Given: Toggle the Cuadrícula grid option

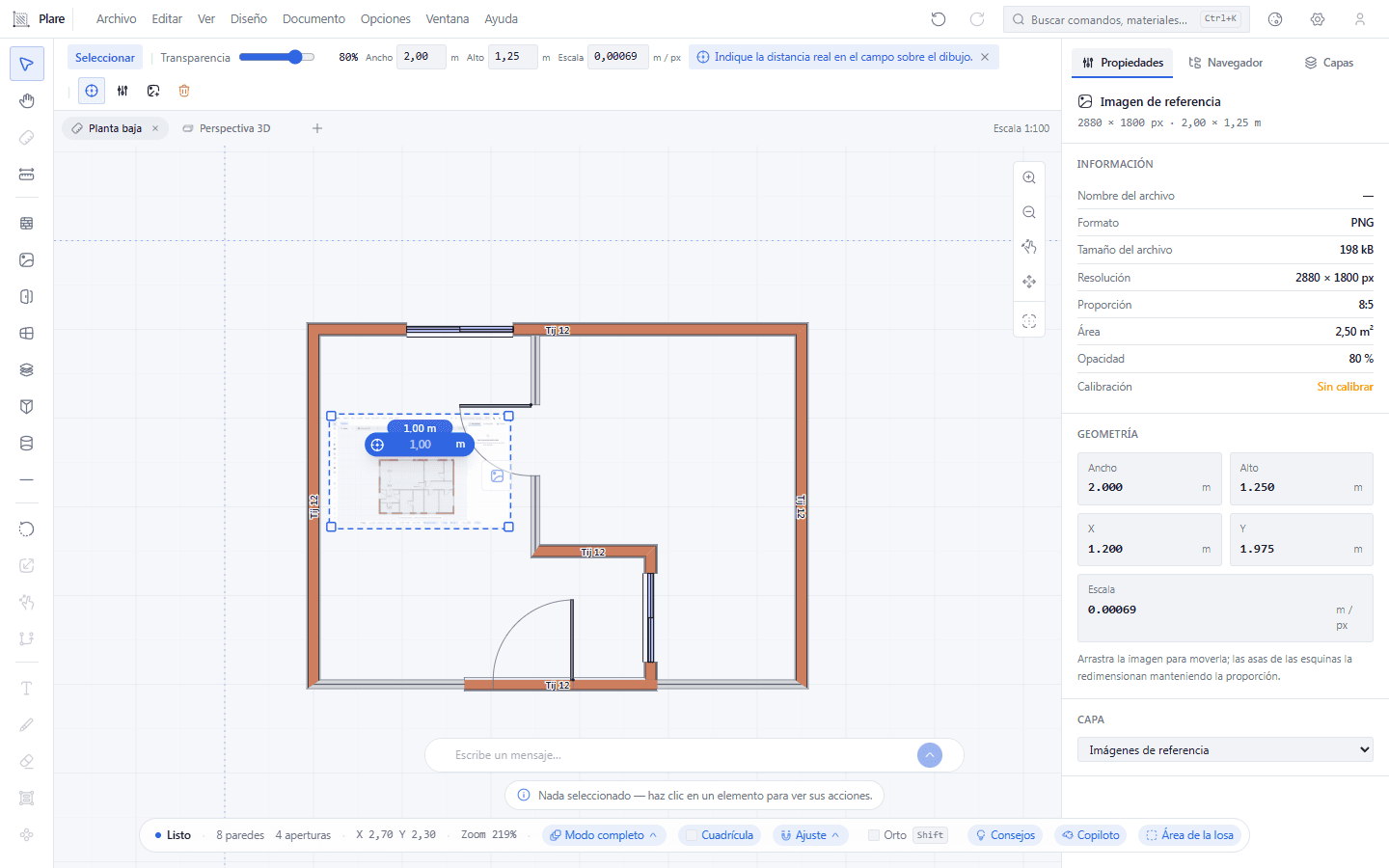Looking at the screenshot, I should coord(720,835).
